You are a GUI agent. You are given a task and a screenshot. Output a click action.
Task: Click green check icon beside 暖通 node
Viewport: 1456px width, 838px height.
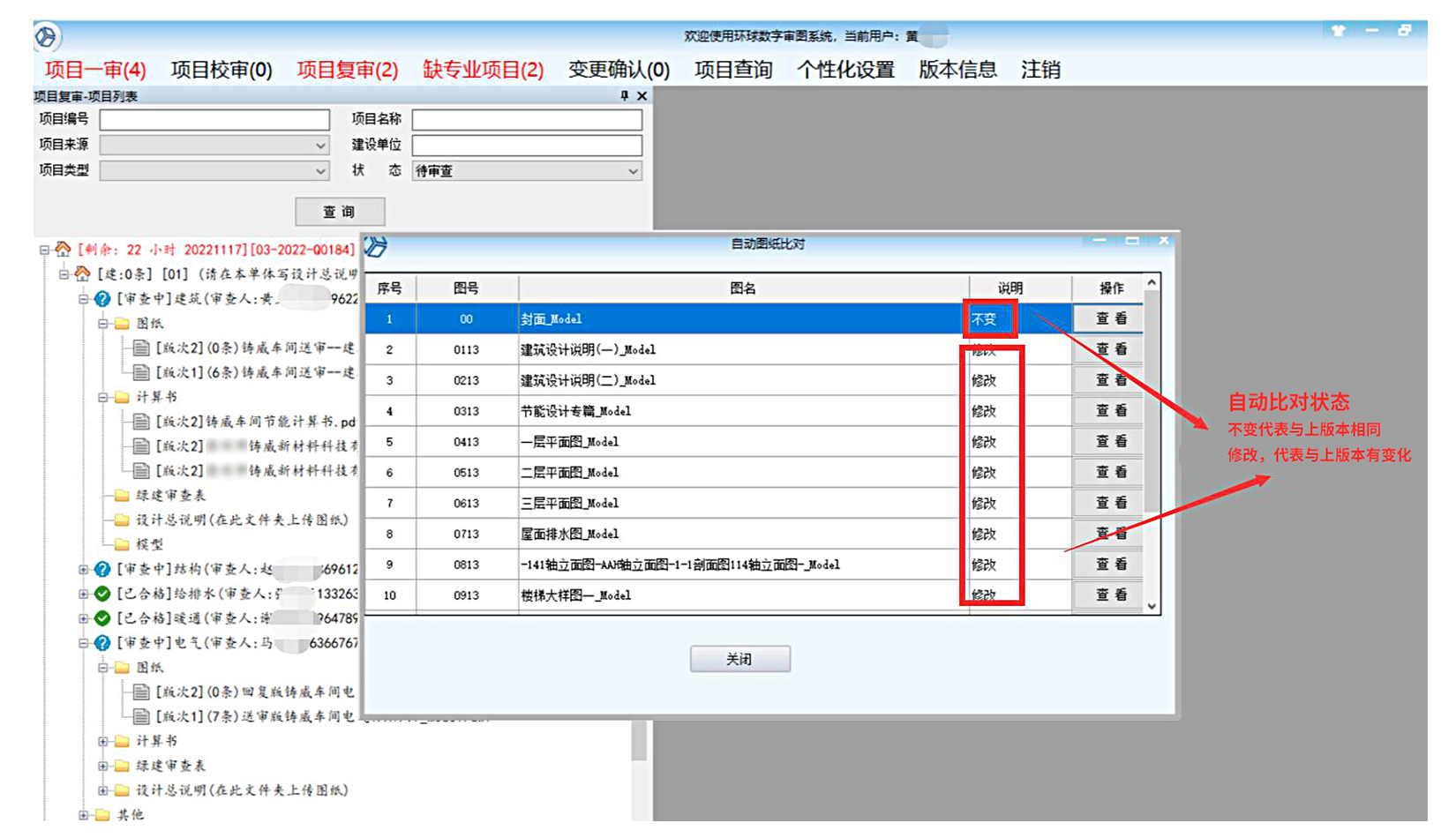102,618
